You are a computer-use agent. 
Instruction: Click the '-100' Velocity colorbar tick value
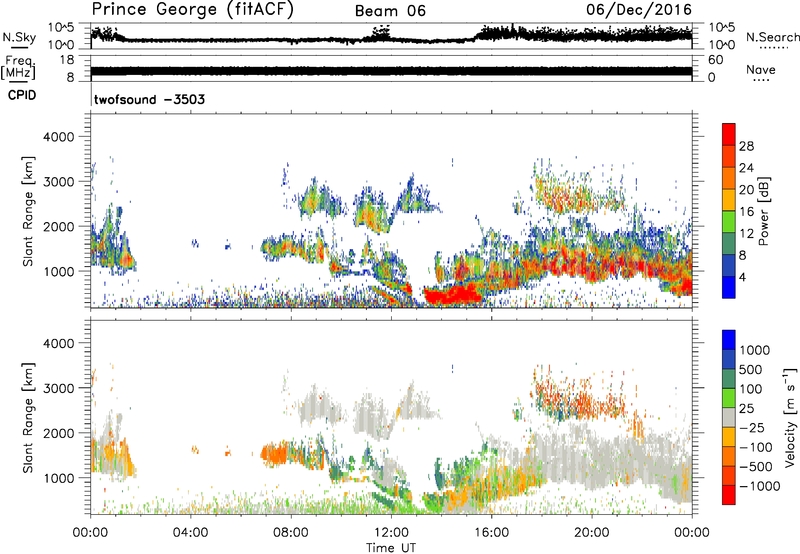[x=756, y=447]
